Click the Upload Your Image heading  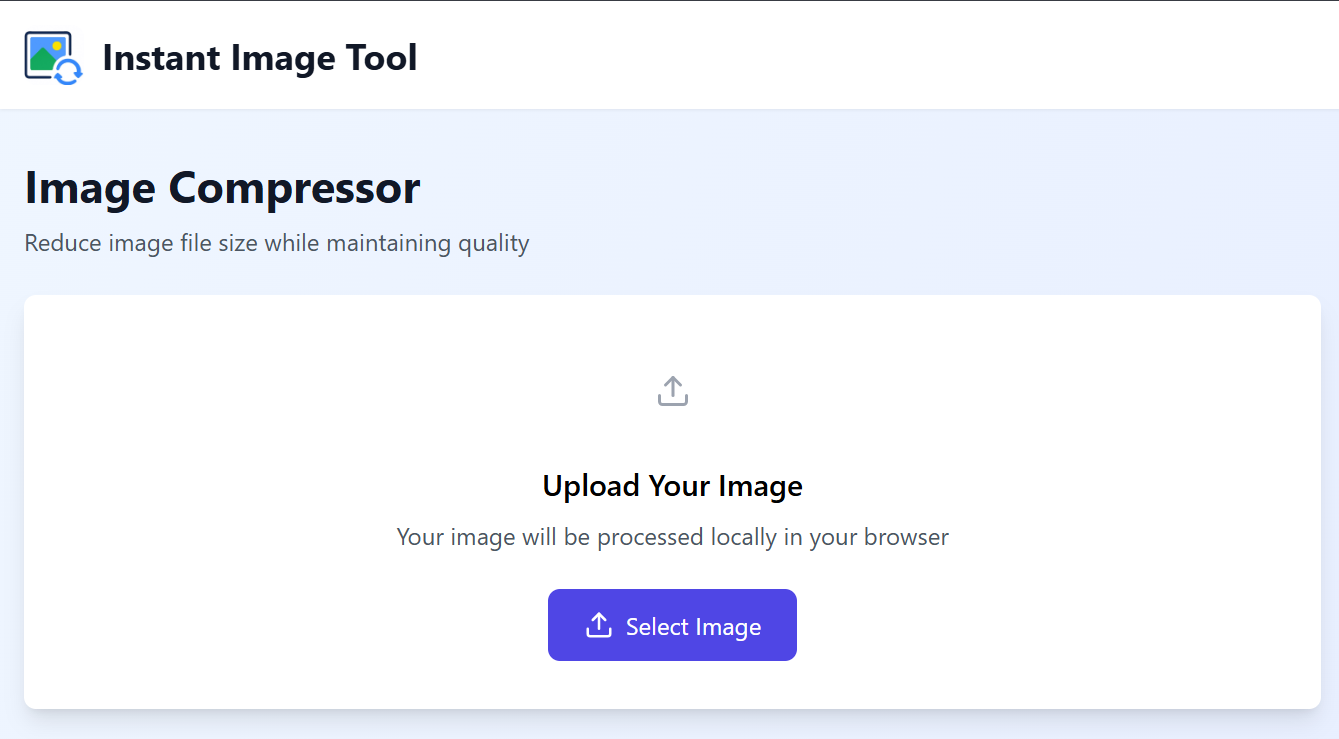(x=672, y=485)
